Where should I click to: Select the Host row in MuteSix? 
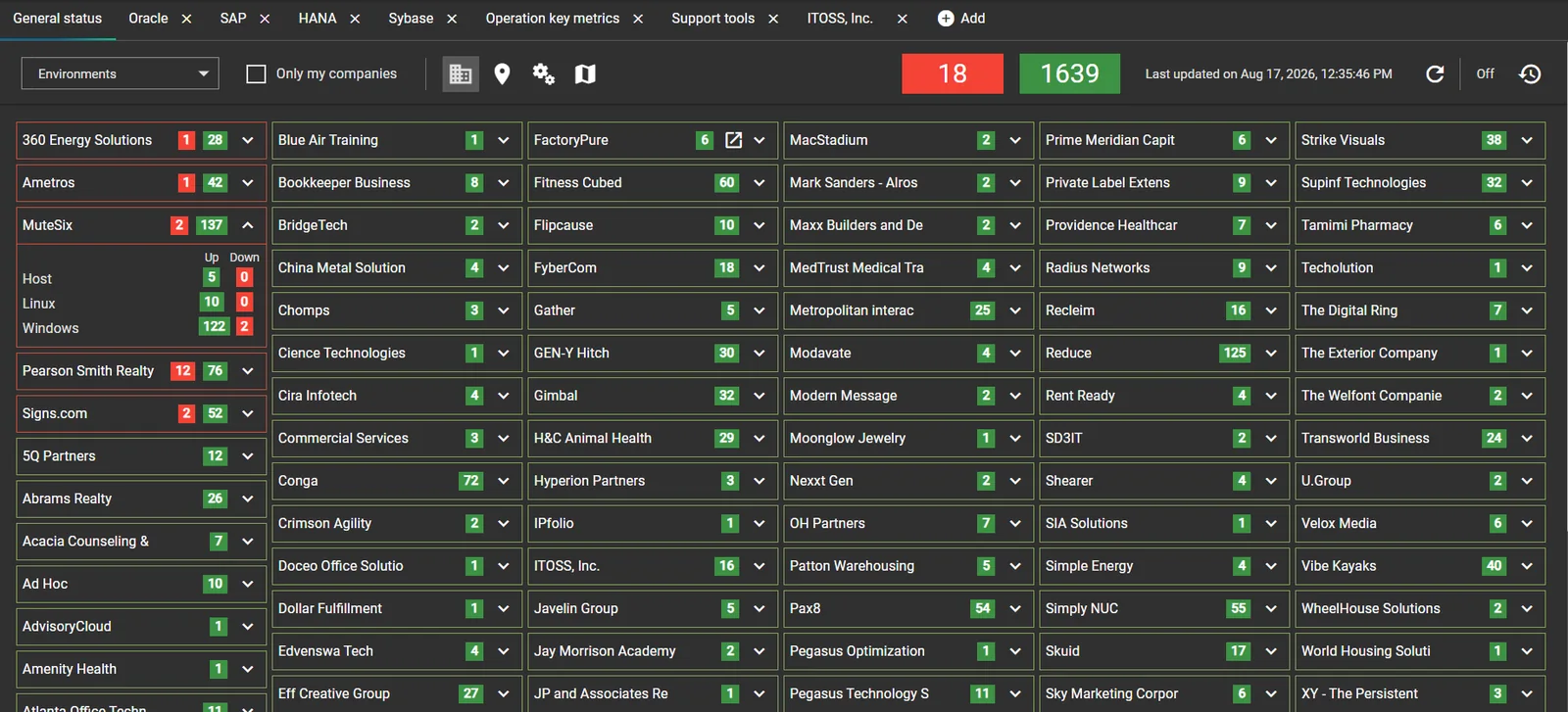tap(140, 278)
